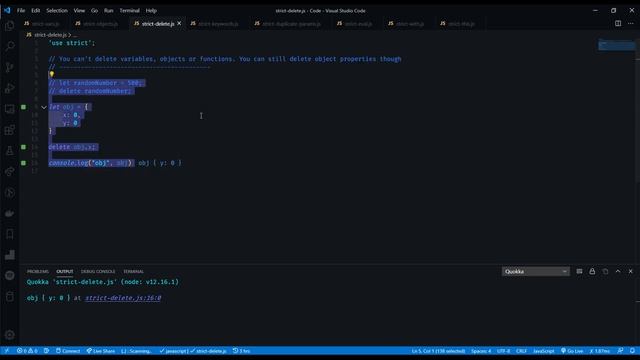Close the bottom panel
This screenshot has height=360, width=640.
[x=631, y=271]
